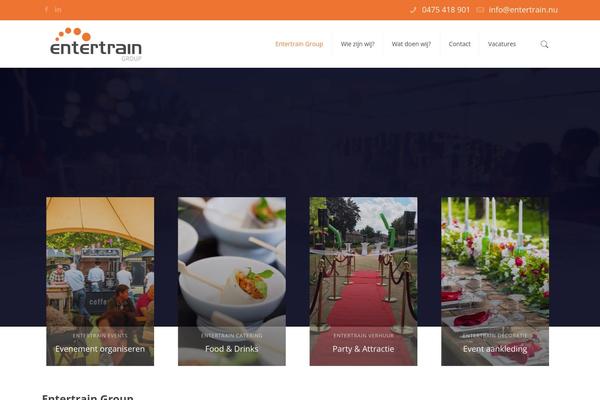Open the LinkedIn icon in top bar
Screen dimensions: 600x400
[58, 10]
